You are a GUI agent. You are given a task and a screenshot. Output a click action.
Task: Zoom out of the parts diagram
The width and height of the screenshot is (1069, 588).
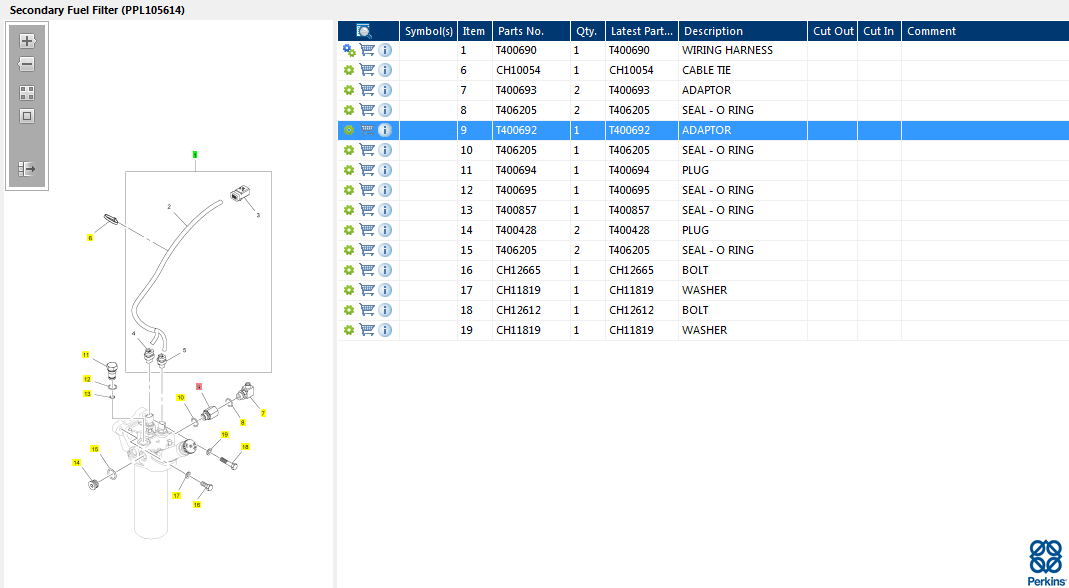pyautogui.click(x=27, y=64)
